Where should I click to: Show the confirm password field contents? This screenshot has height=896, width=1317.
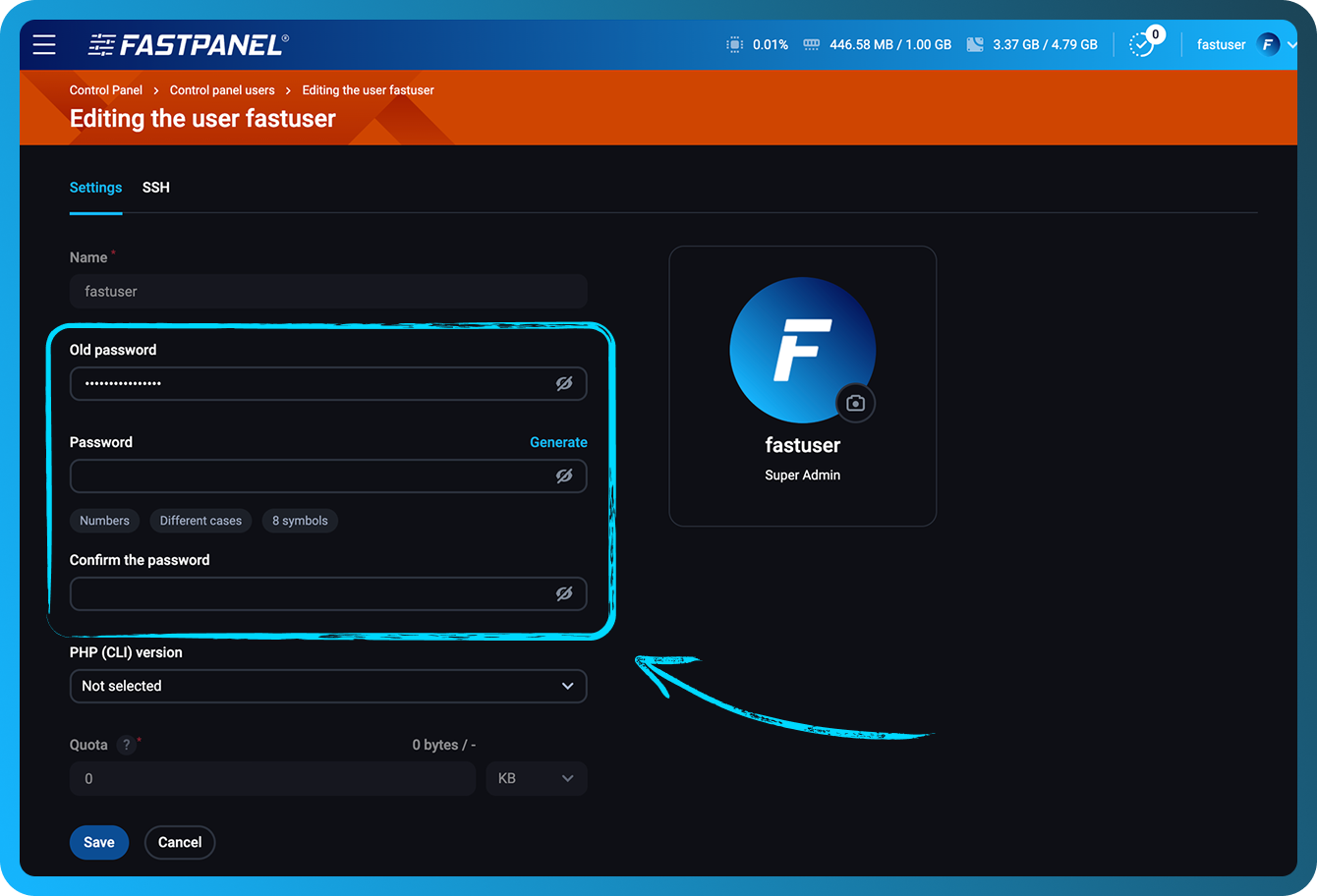coord(564,593)
